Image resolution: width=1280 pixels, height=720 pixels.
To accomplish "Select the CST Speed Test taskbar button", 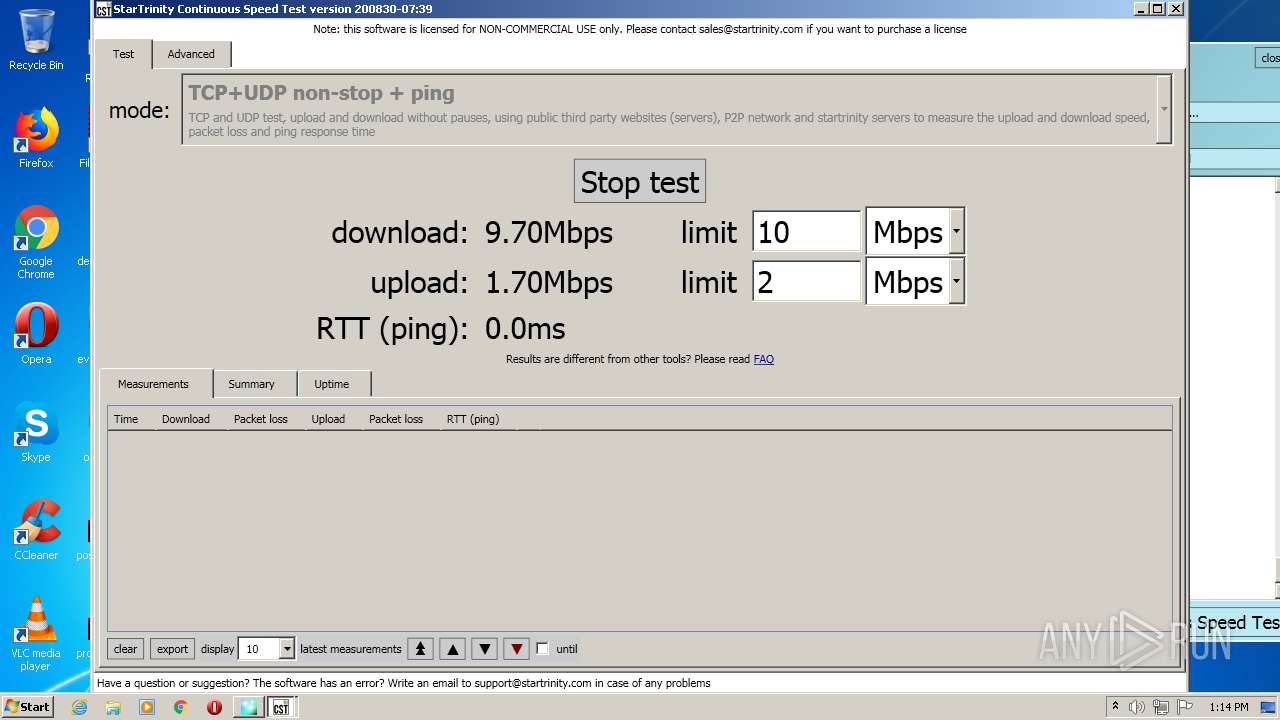I will (281, 707).
